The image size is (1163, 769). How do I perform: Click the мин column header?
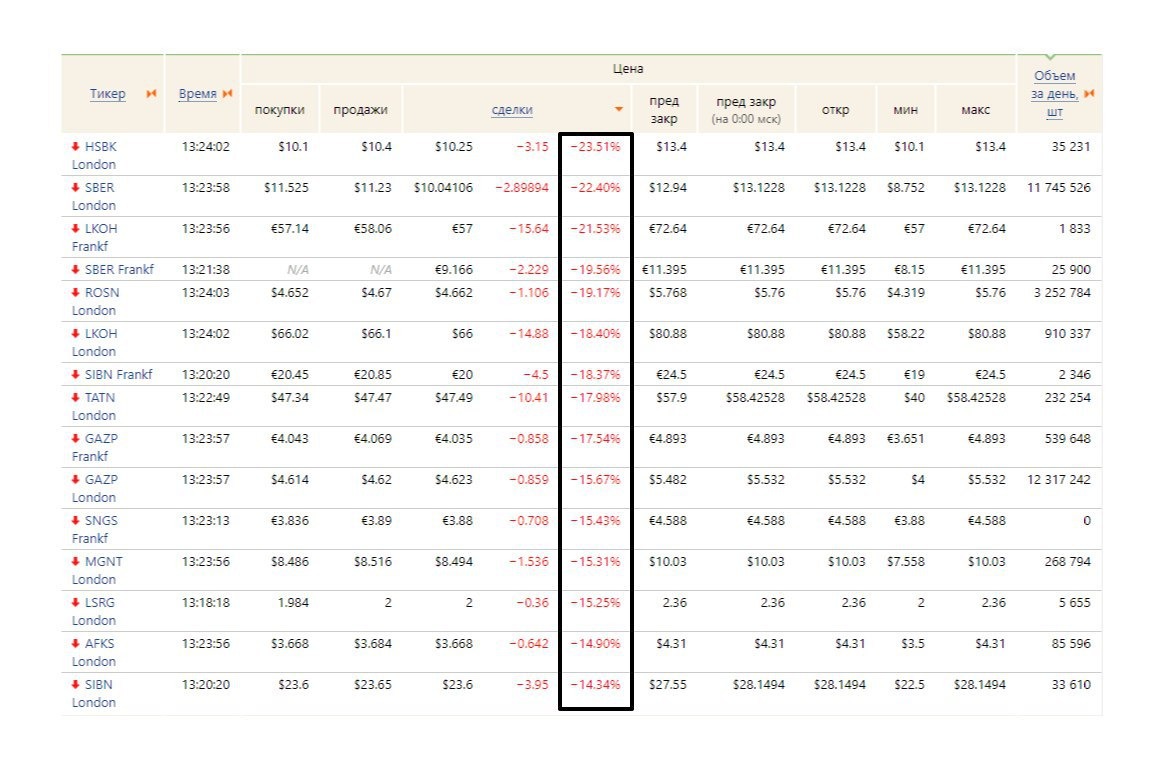tap(905, 110)
